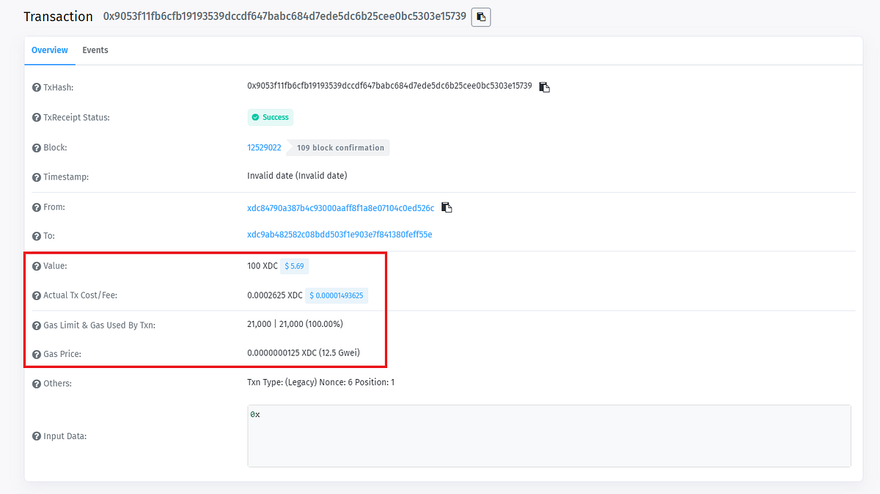Click help icon beside Timestamp

[x=37, y=177]
